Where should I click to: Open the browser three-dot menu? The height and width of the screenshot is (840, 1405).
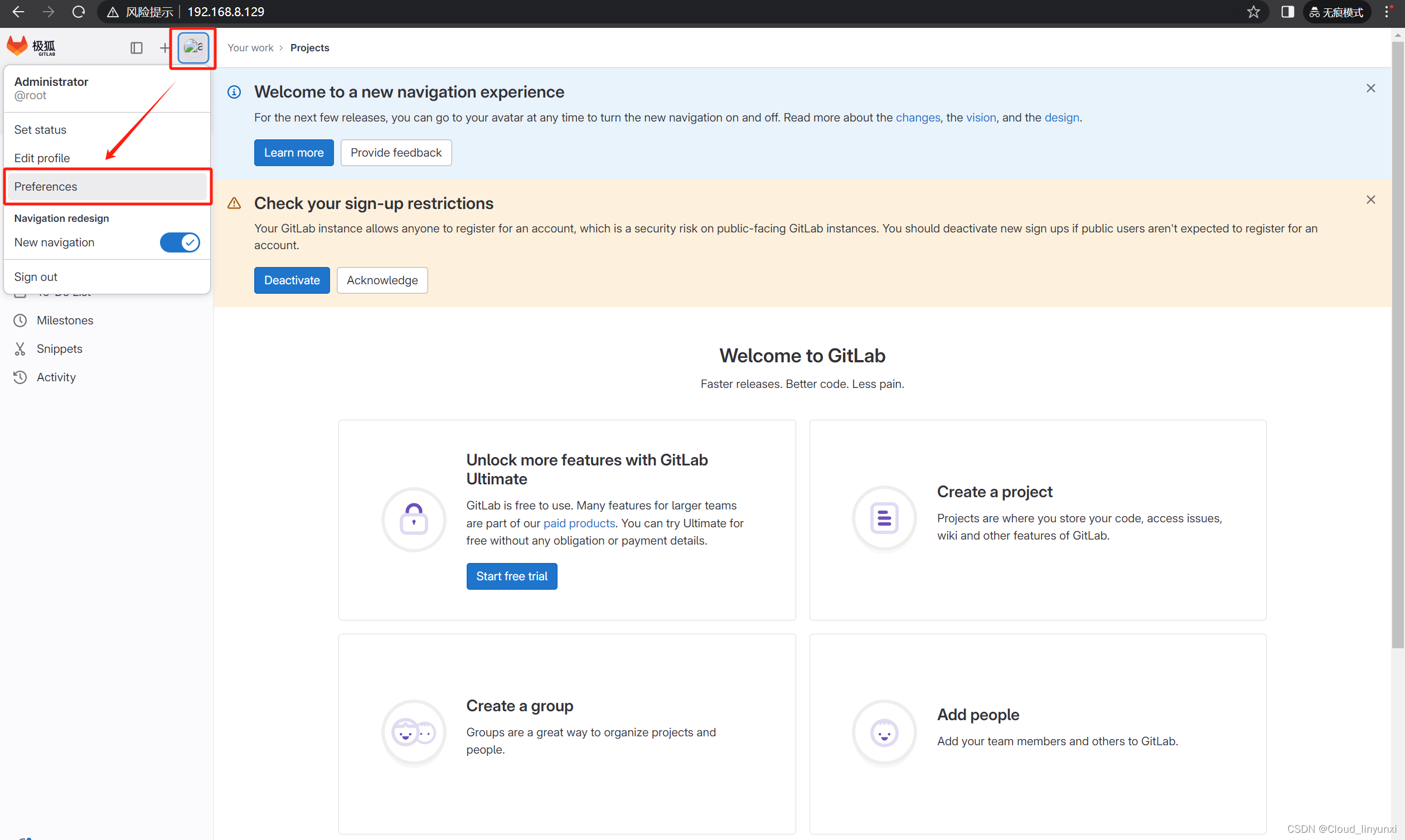click(1387, 12)
